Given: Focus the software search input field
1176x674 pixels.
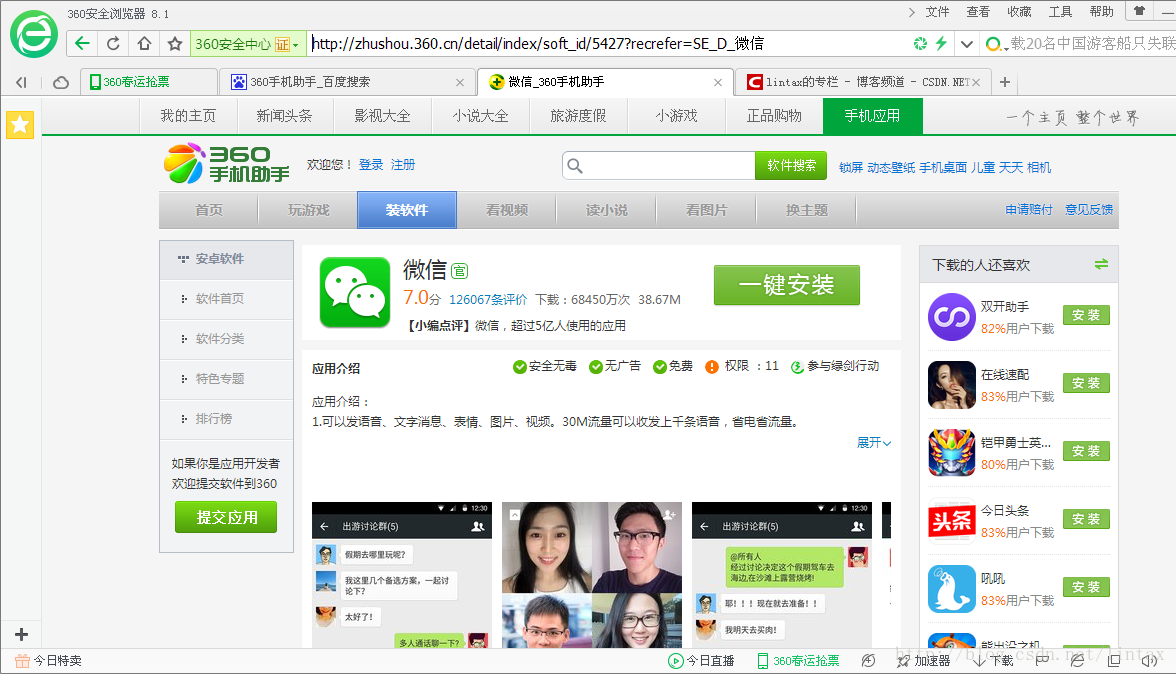Looking at the screenshot, I should 658,166.
